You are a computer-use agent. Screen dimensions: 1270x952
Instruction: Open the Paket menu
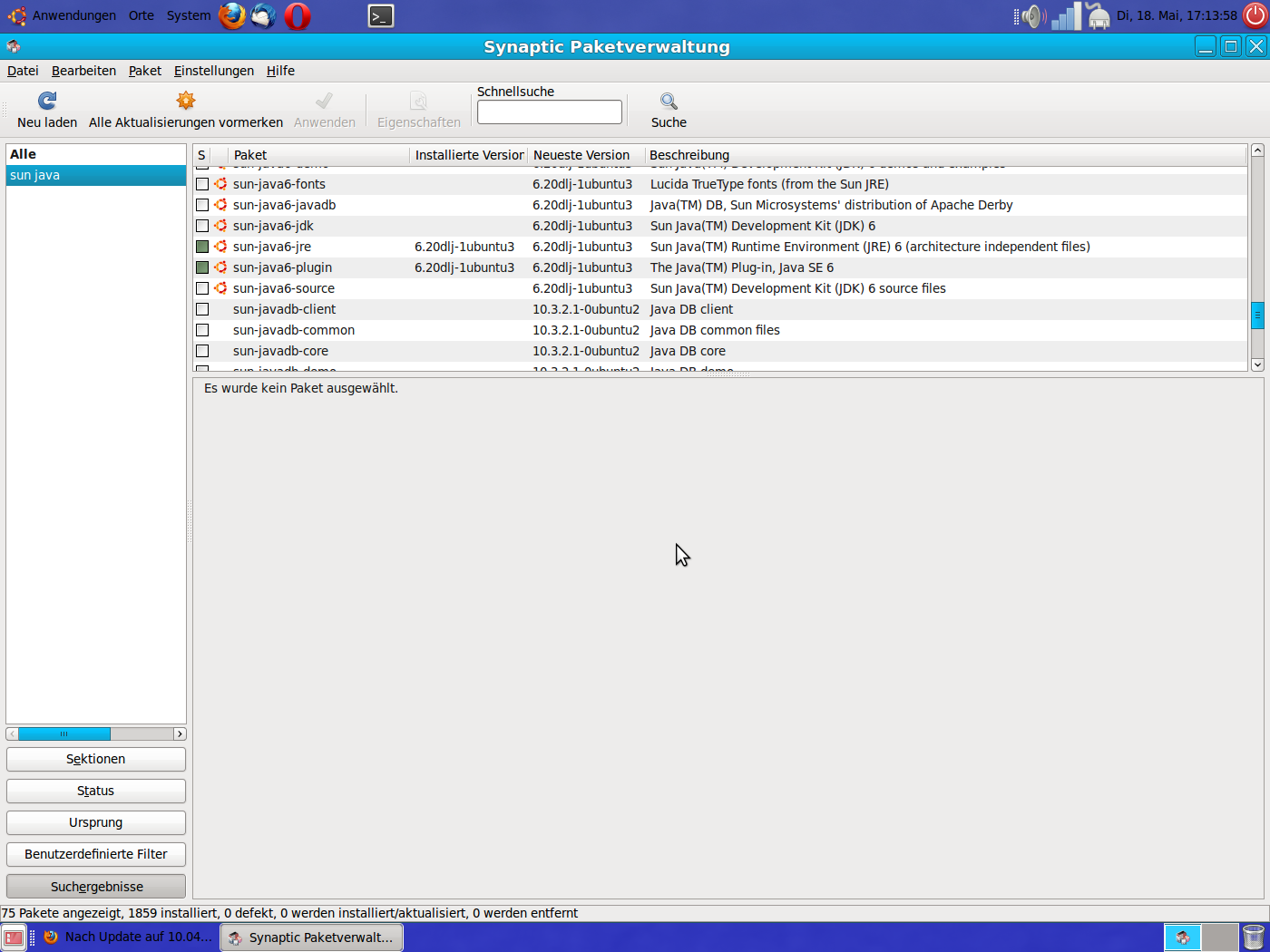[x=144, y=71]
